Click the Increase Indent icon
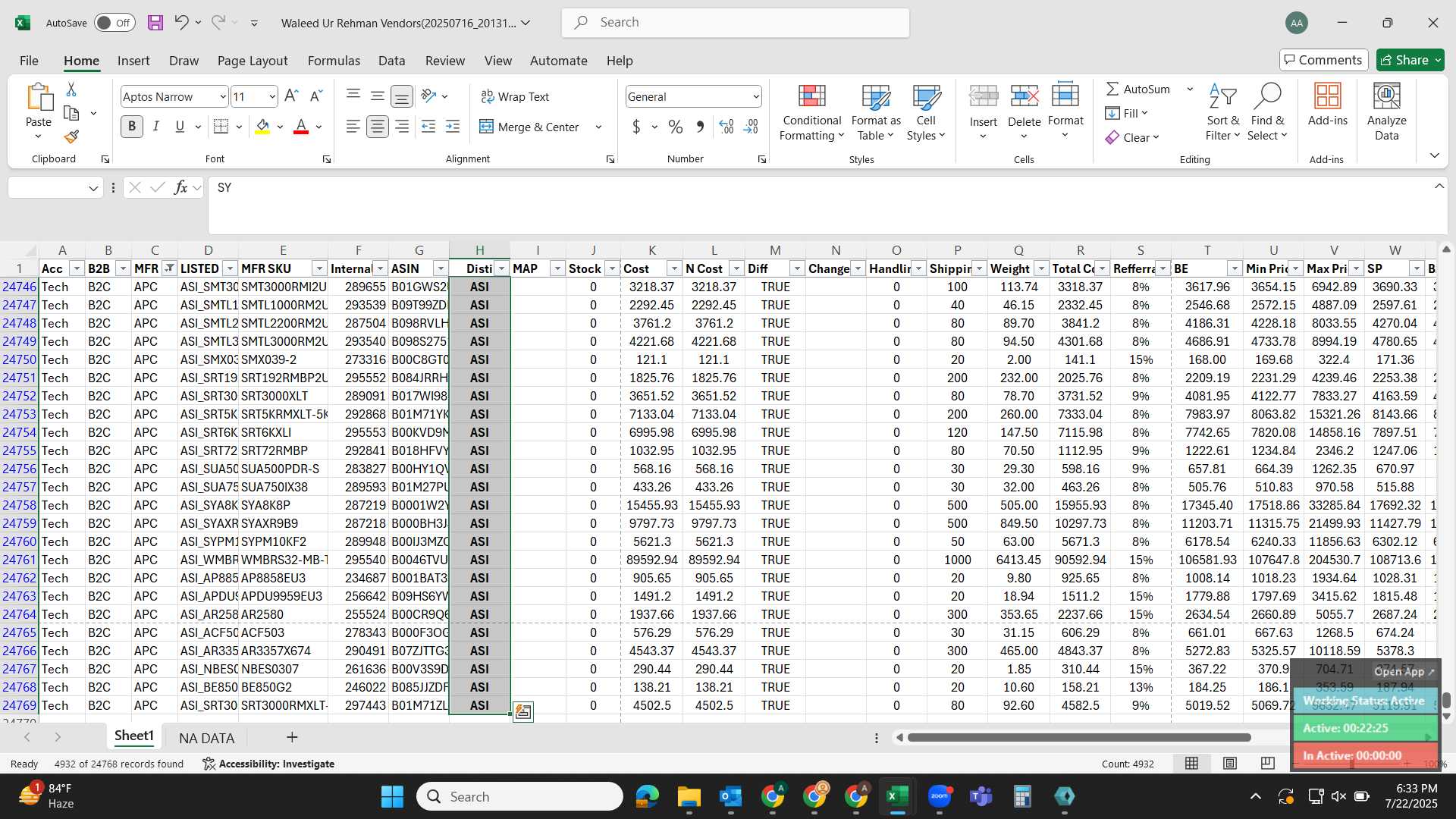 [453, 127]
